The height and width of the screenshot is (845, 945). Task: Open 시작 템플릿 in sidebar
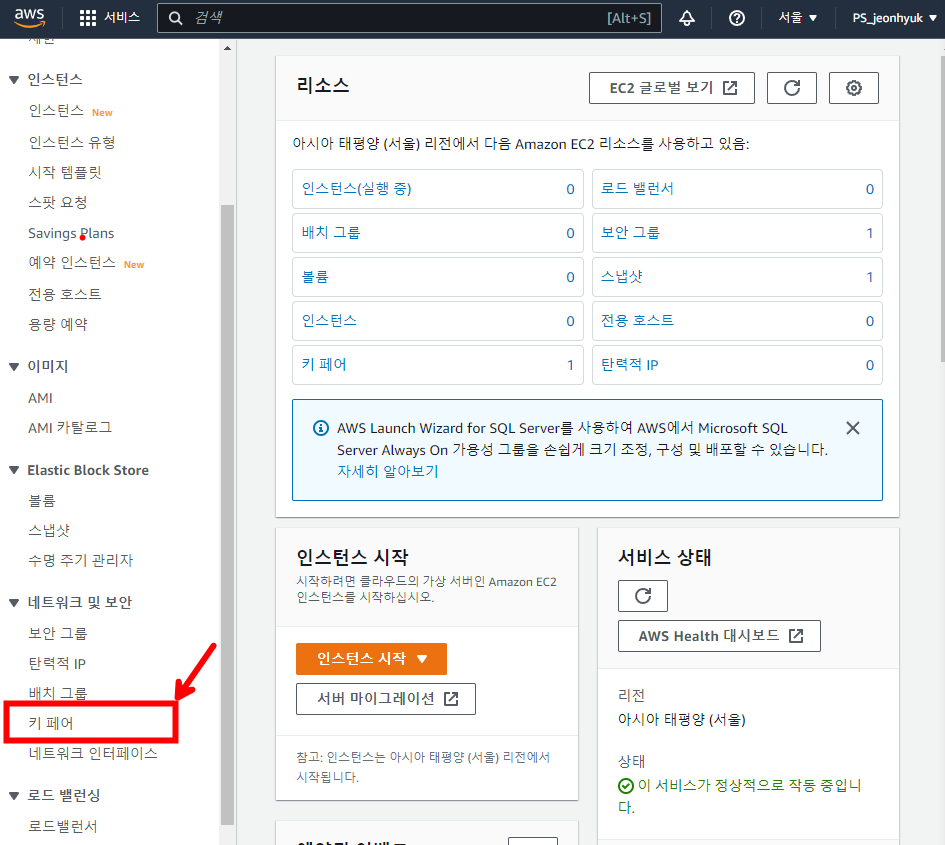pyautogui.click(x=64, y=172)
